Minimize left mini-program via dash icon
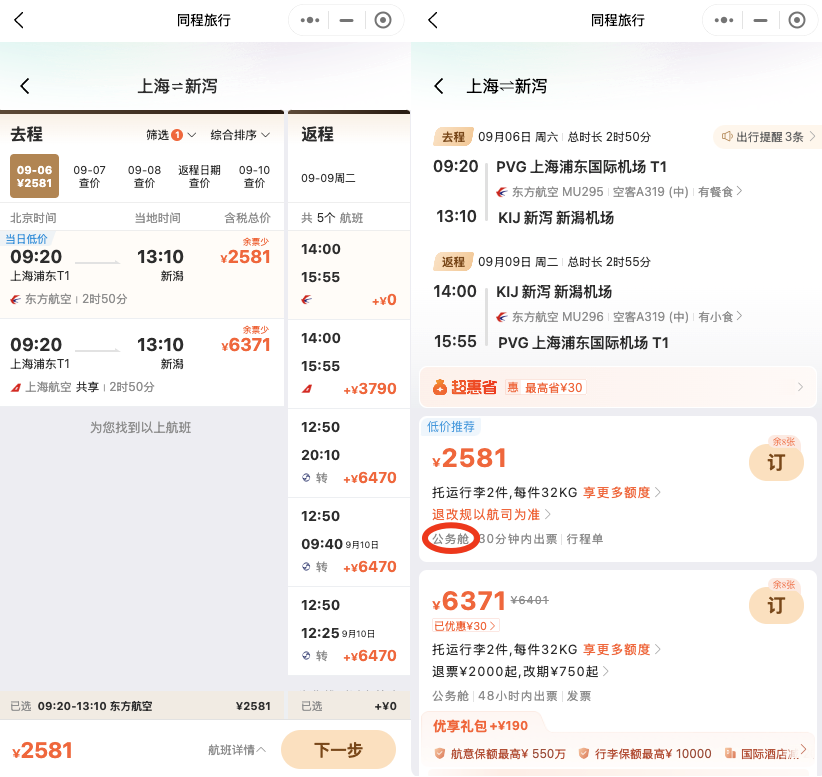Screen dimensions: 822x777 pyautogui.click(x=346, y=20)
